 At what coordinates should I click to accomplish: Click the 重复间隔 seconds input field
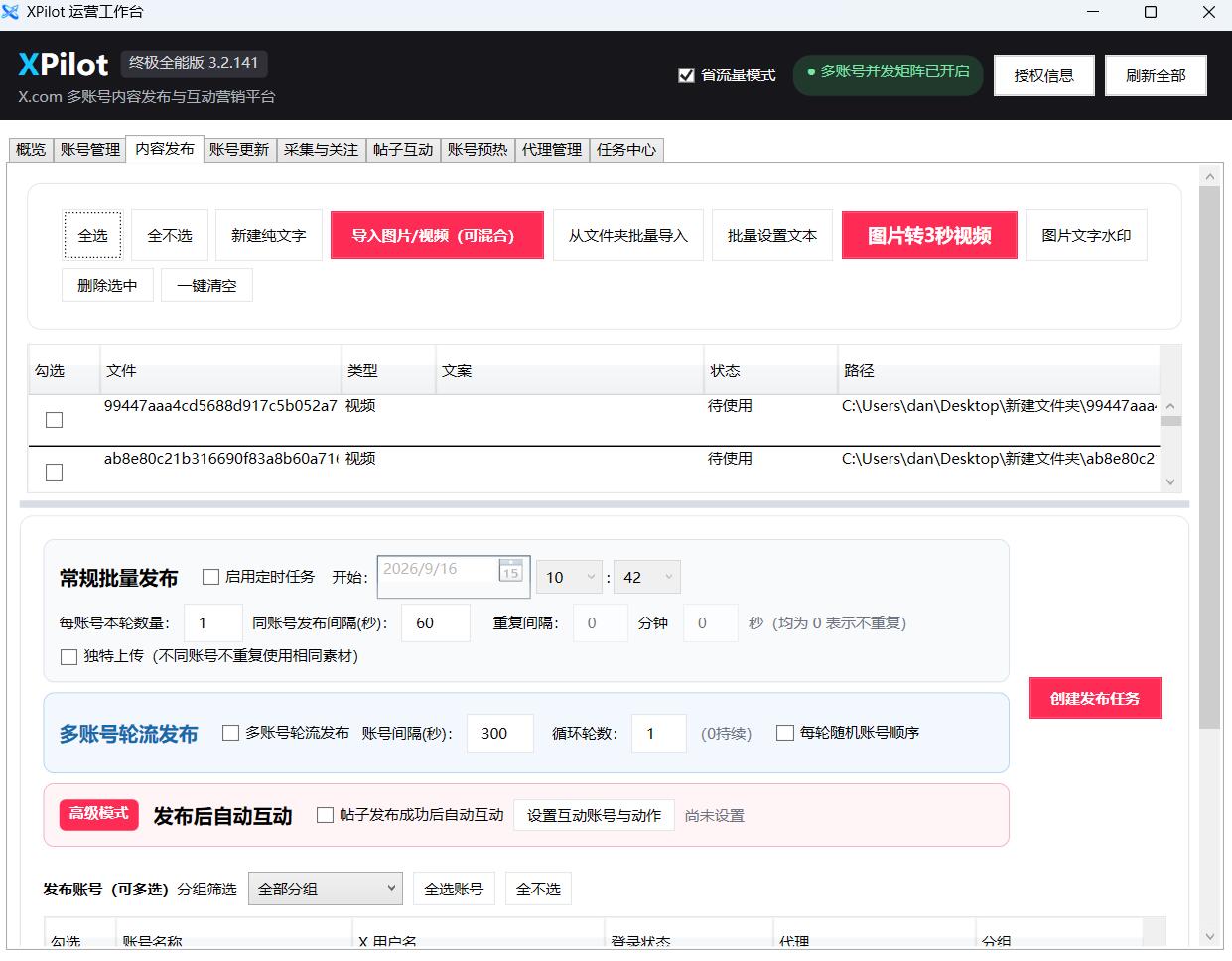(711, 622)
